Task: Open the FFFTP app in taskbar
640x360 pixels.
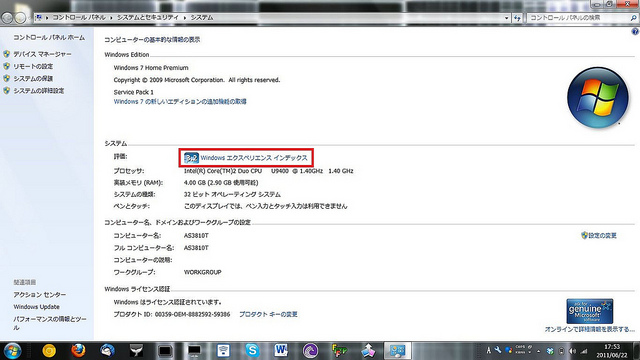Action: 339,351
